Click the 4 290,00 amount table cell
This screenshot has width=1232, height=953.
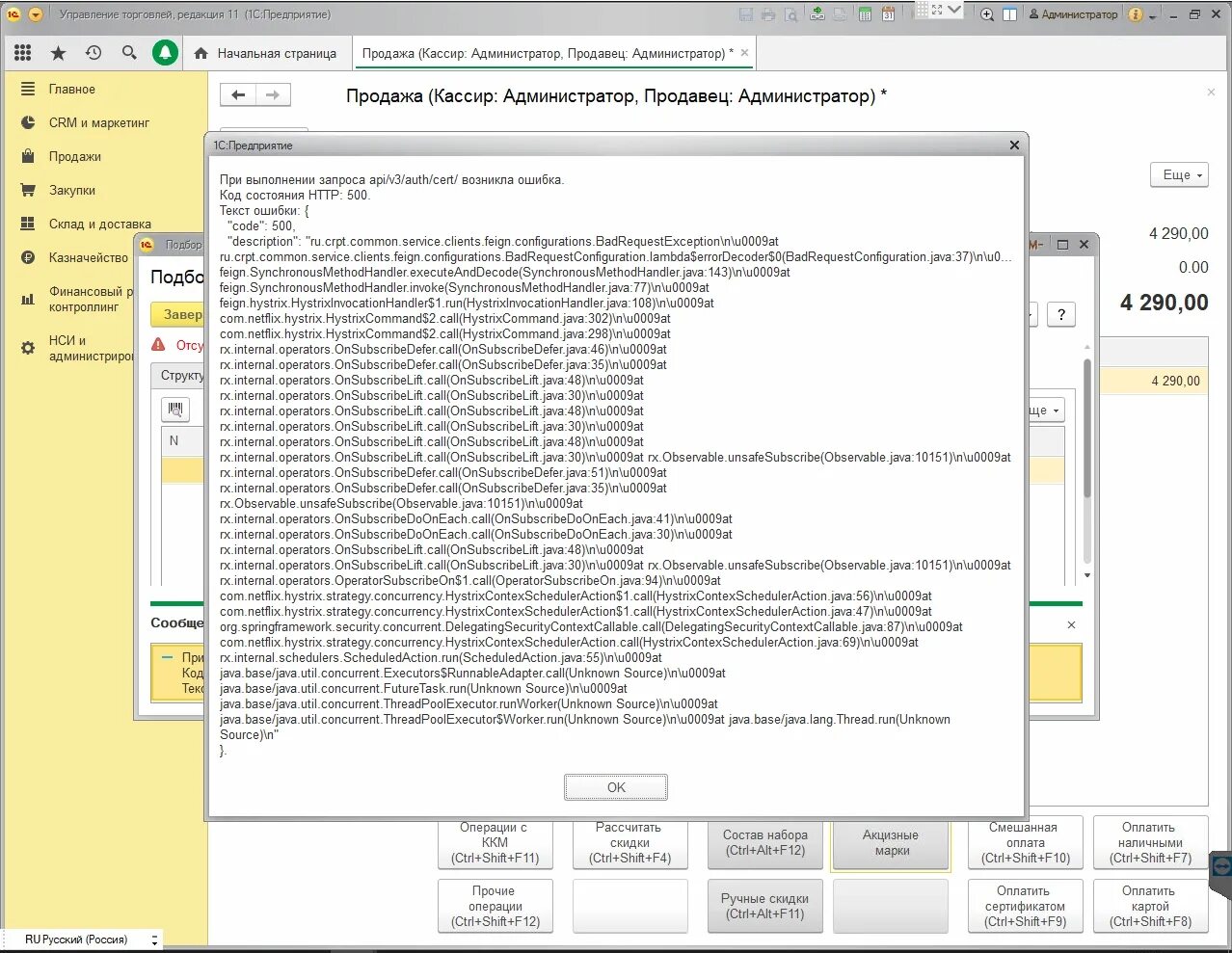(x=1153, y=381)
